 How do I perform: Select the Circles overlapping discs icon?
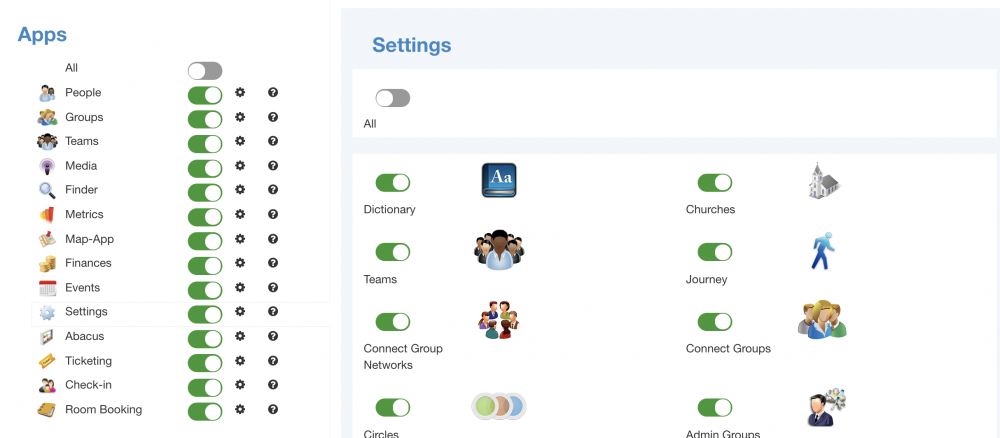[499, 406]
